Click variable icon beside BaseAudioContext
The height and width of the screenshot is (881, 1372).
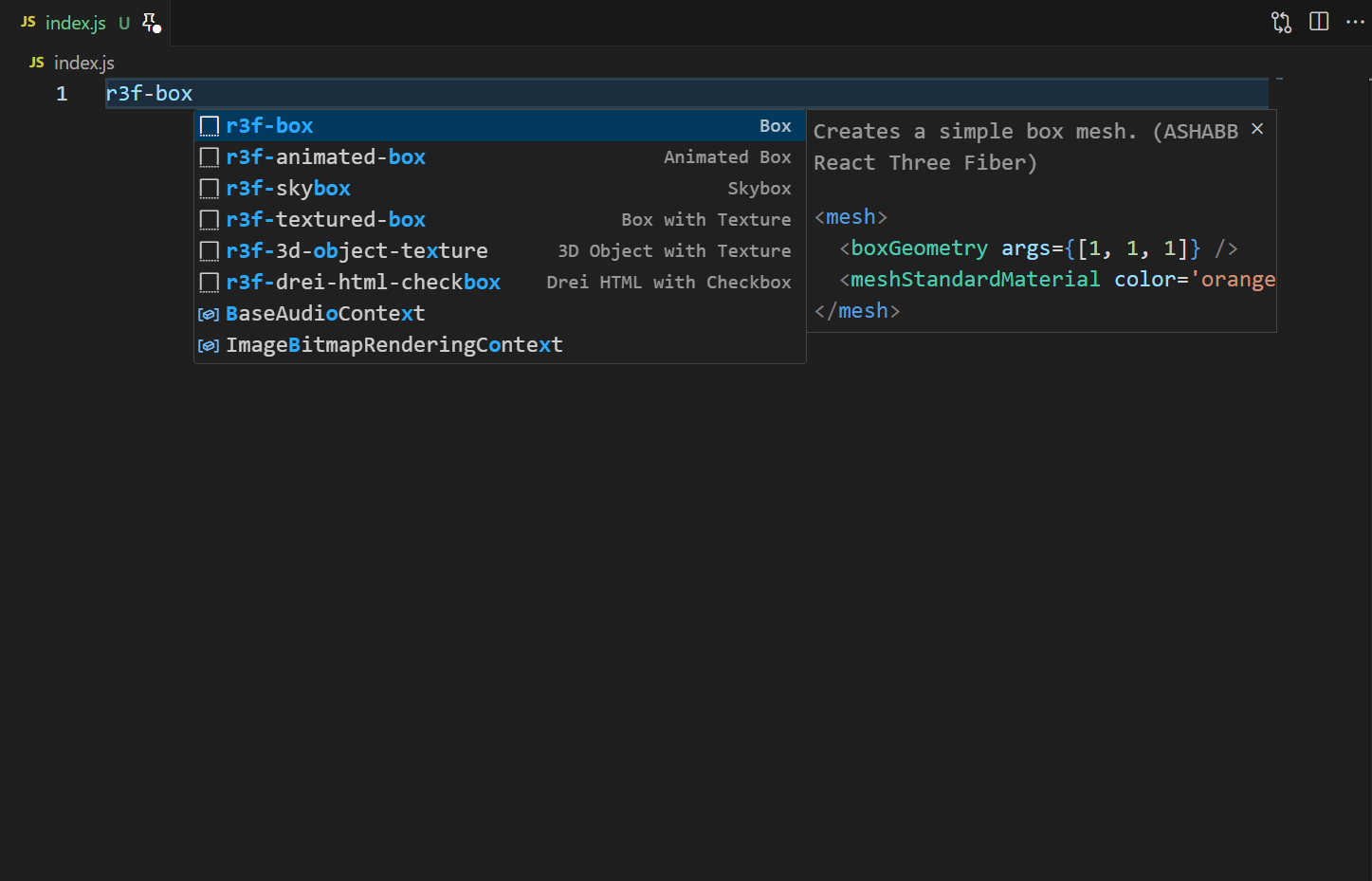209,314
